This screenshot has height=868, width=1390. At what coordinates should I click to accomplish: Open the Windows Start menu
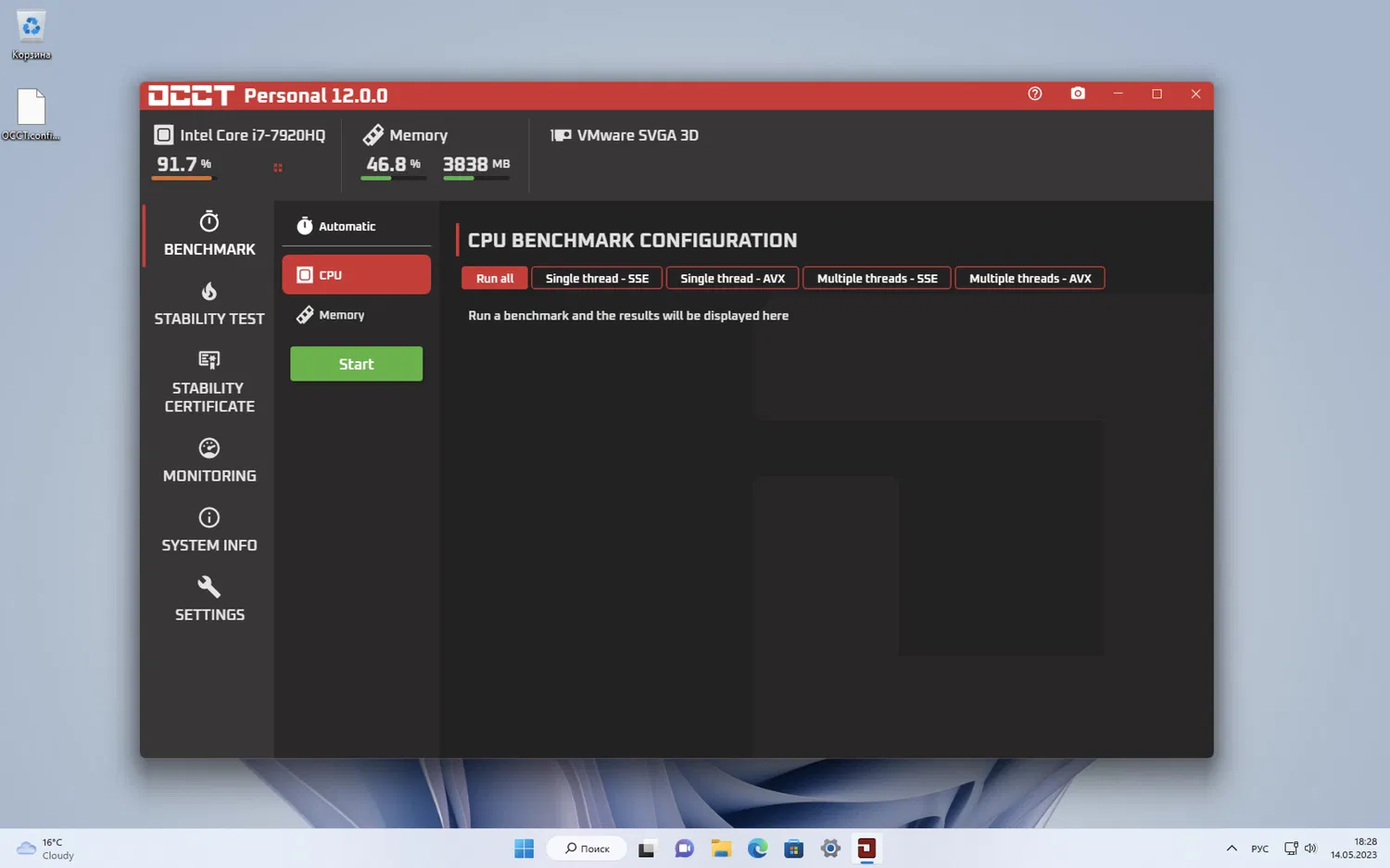point(524,849)
